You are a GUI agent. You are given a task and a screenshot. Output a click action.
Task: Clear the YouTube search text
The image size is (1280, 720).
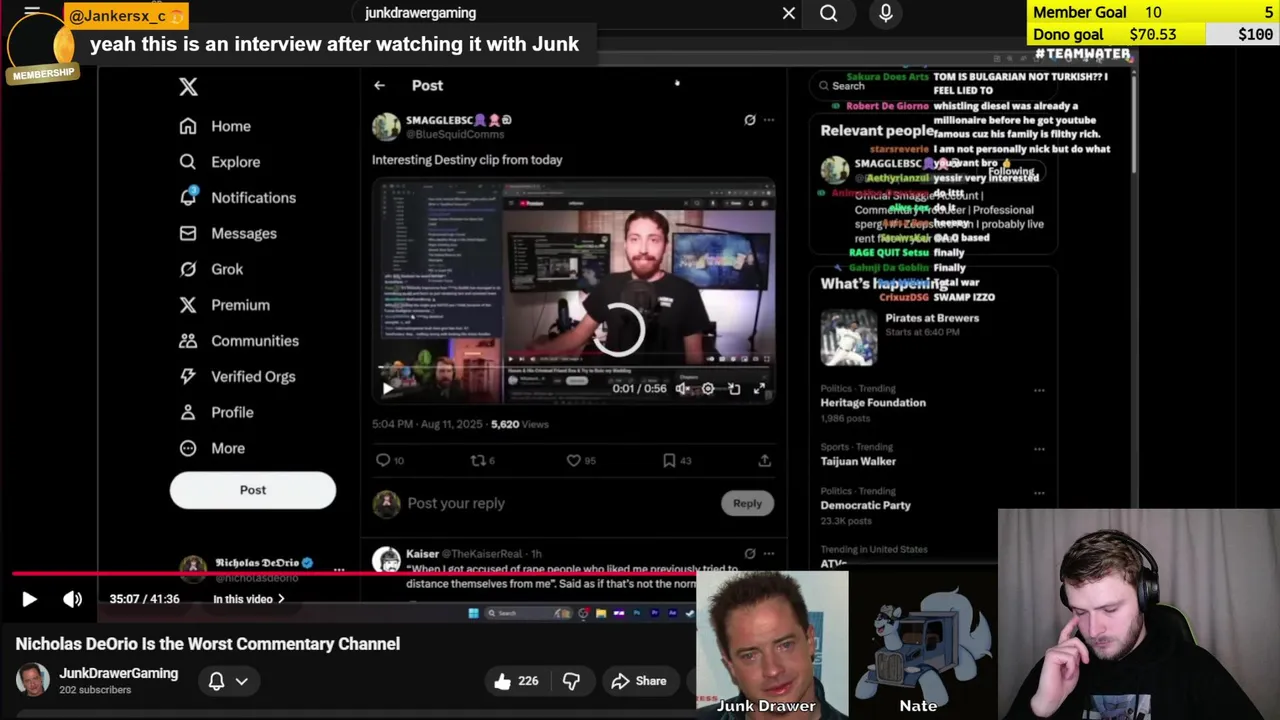(789, 13)
